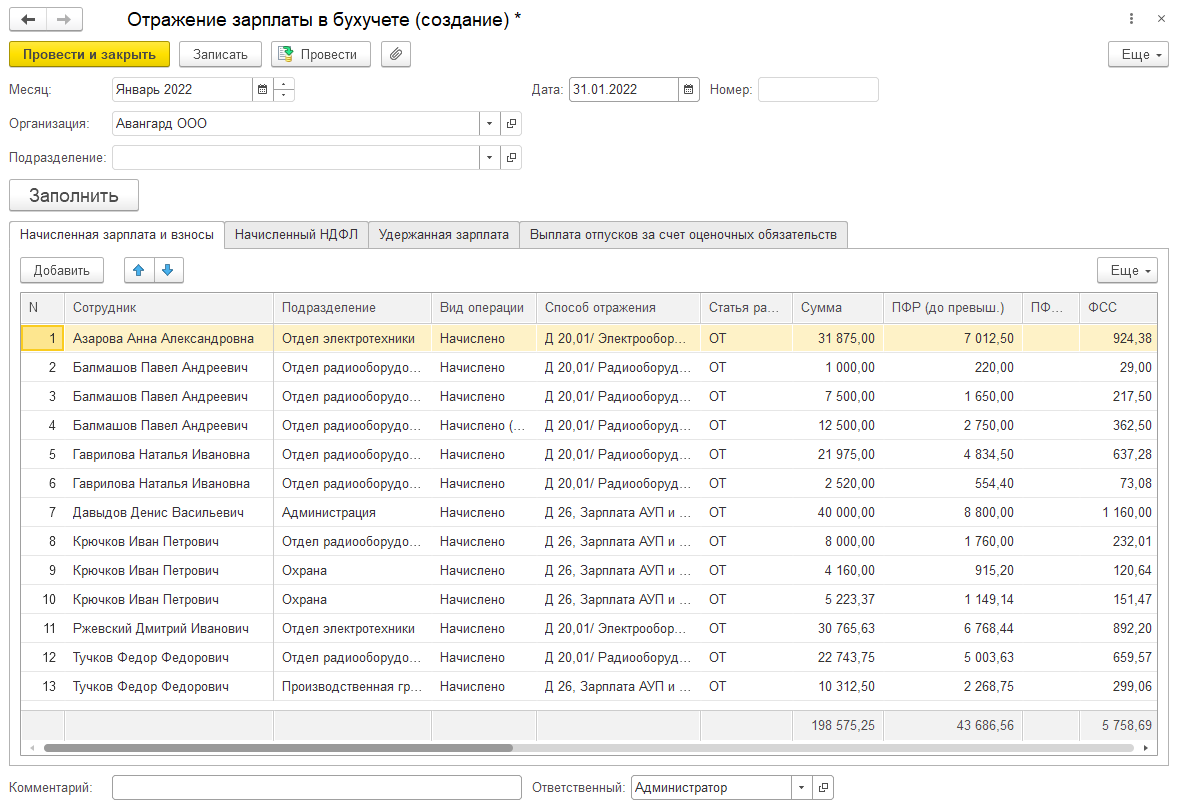This screenshot has height=810, width=1180.
Task: Expand the Ответственный dropdown list
Action: [x=801, y=788]
